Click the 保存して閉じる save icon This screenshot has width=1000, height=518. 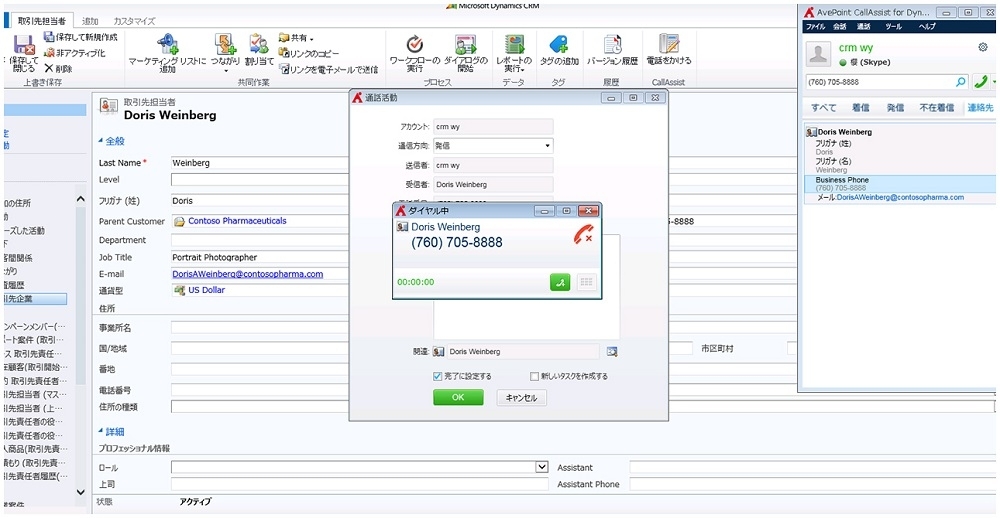24,44
